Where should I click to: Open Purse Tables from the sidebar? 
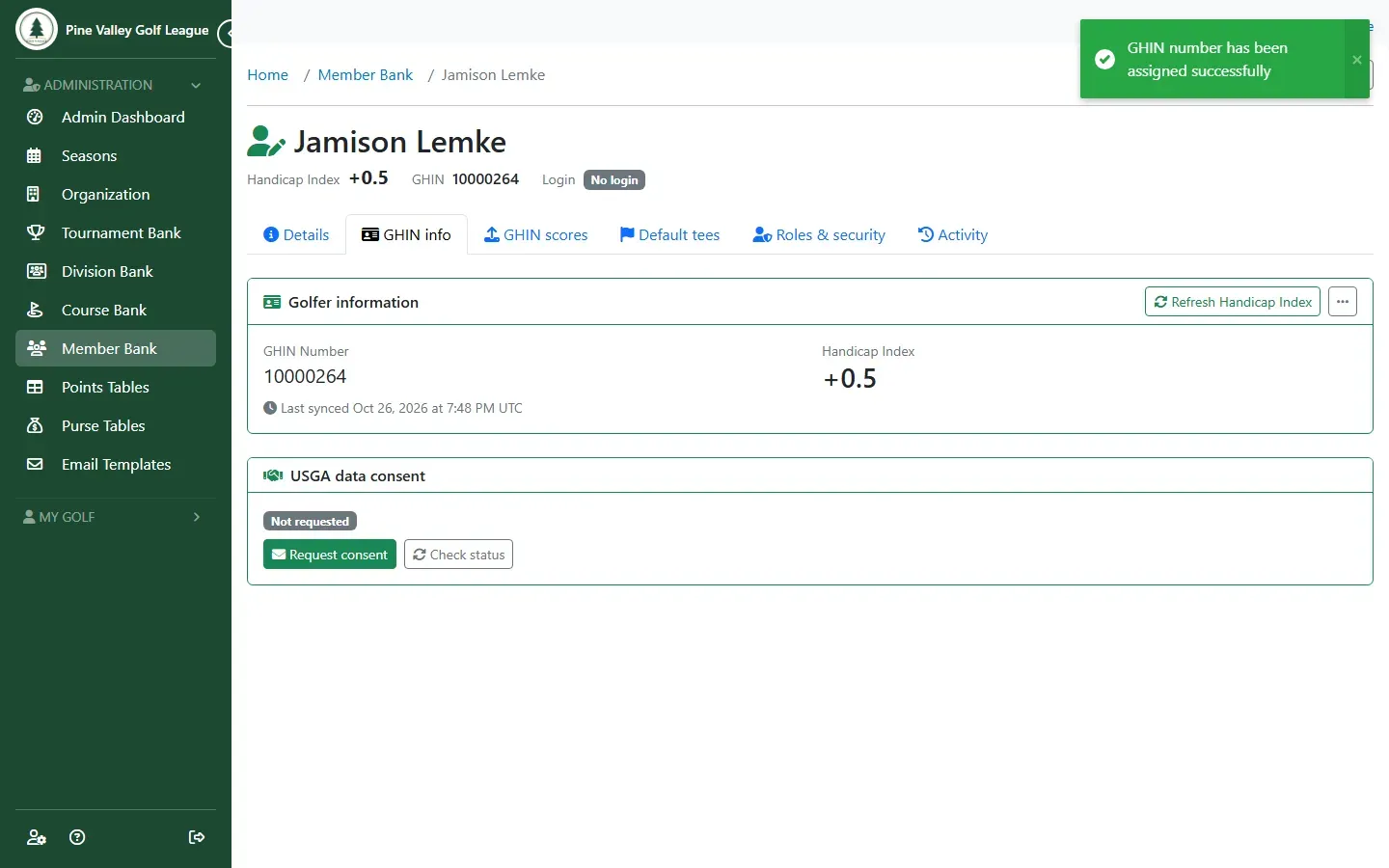(x=116, y=425)
